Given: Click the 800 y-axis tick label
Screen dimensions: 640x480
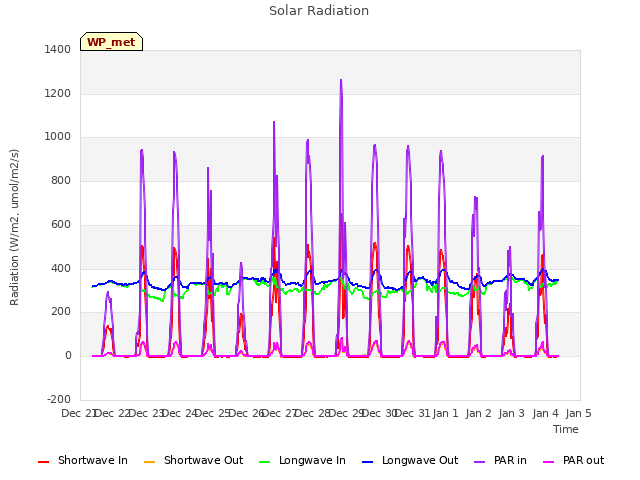Looking at the screenshot, I should (61, 180).
